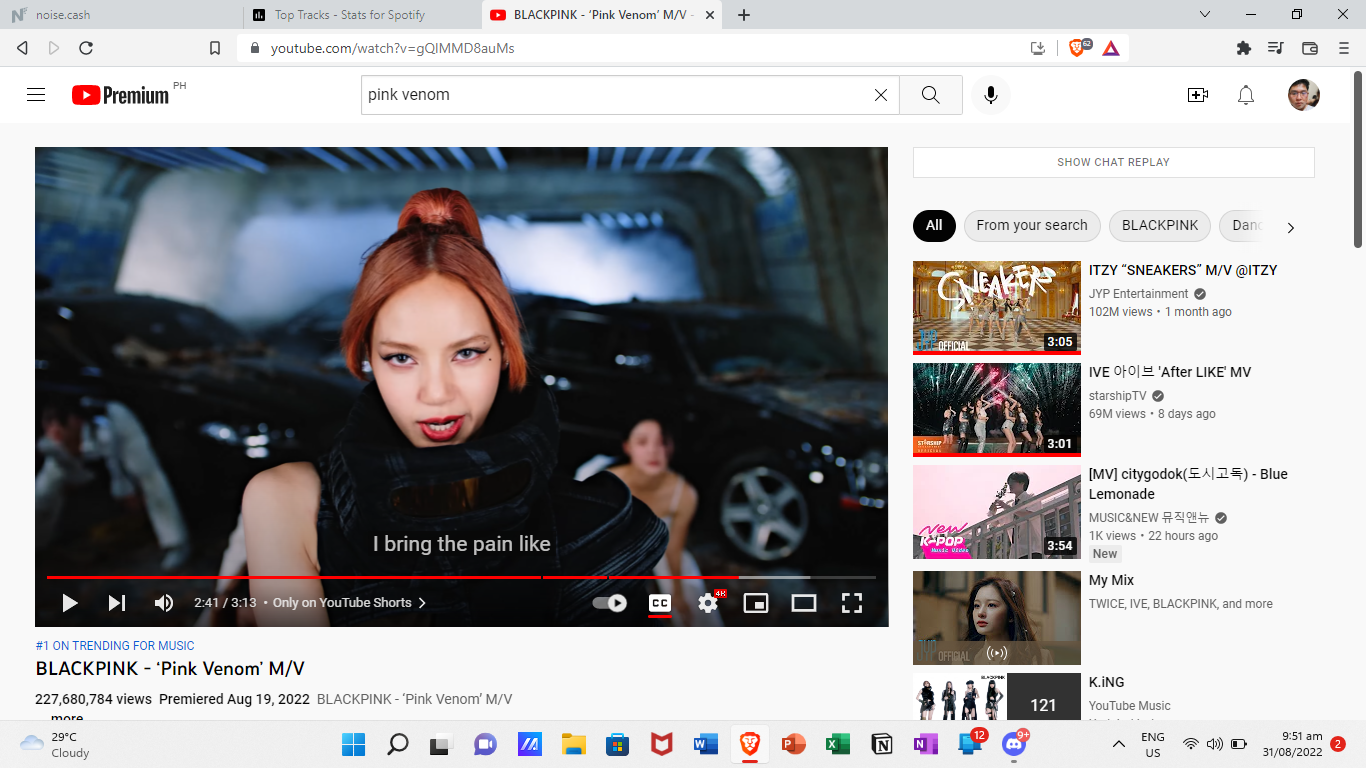The image size is (1366, 768).
Task: Open the Brave Wallet icon
Action: (1310, 48)
